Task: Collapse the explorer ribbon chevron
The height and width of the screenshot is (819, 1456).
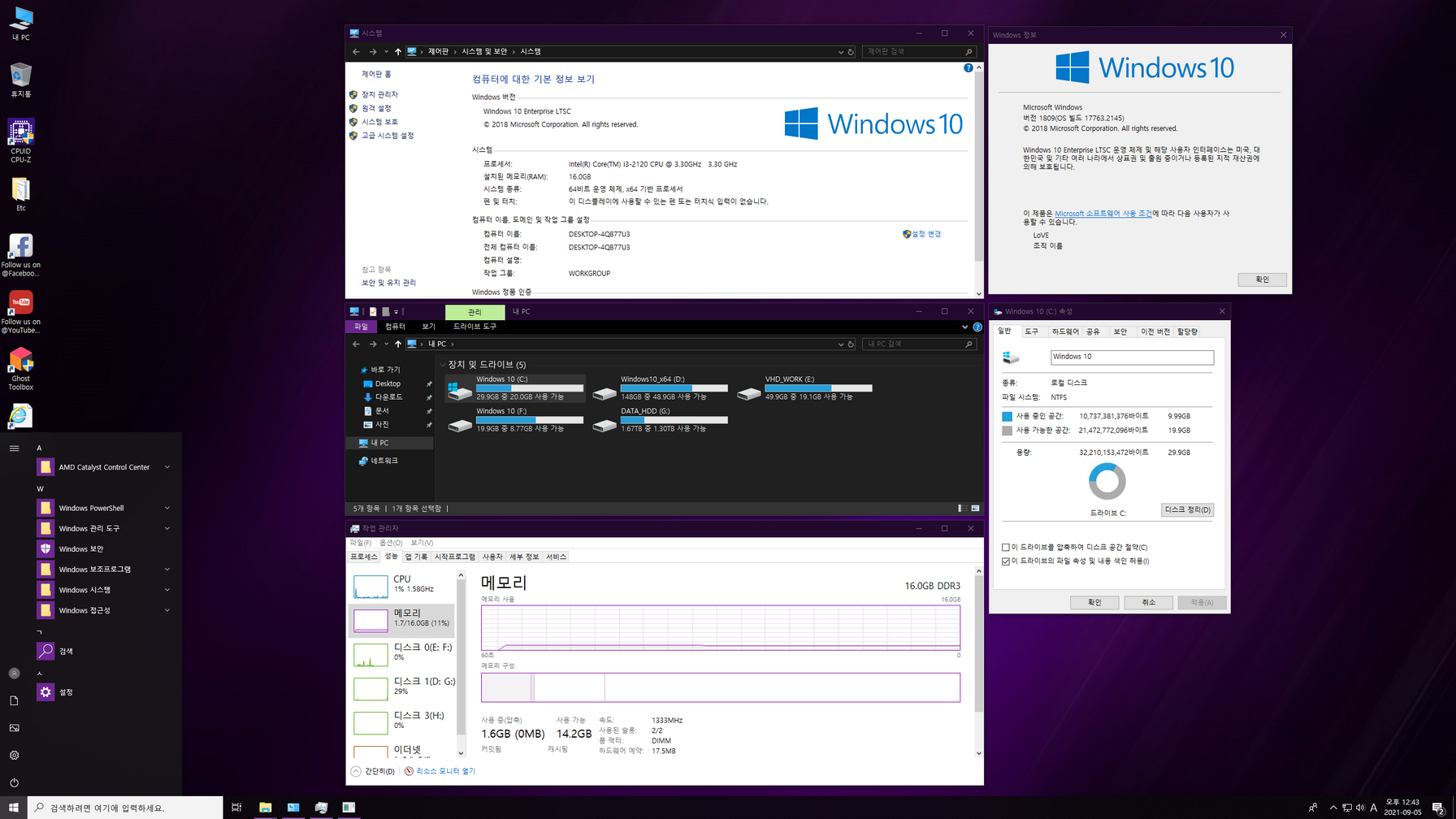Action: (964, 327)
